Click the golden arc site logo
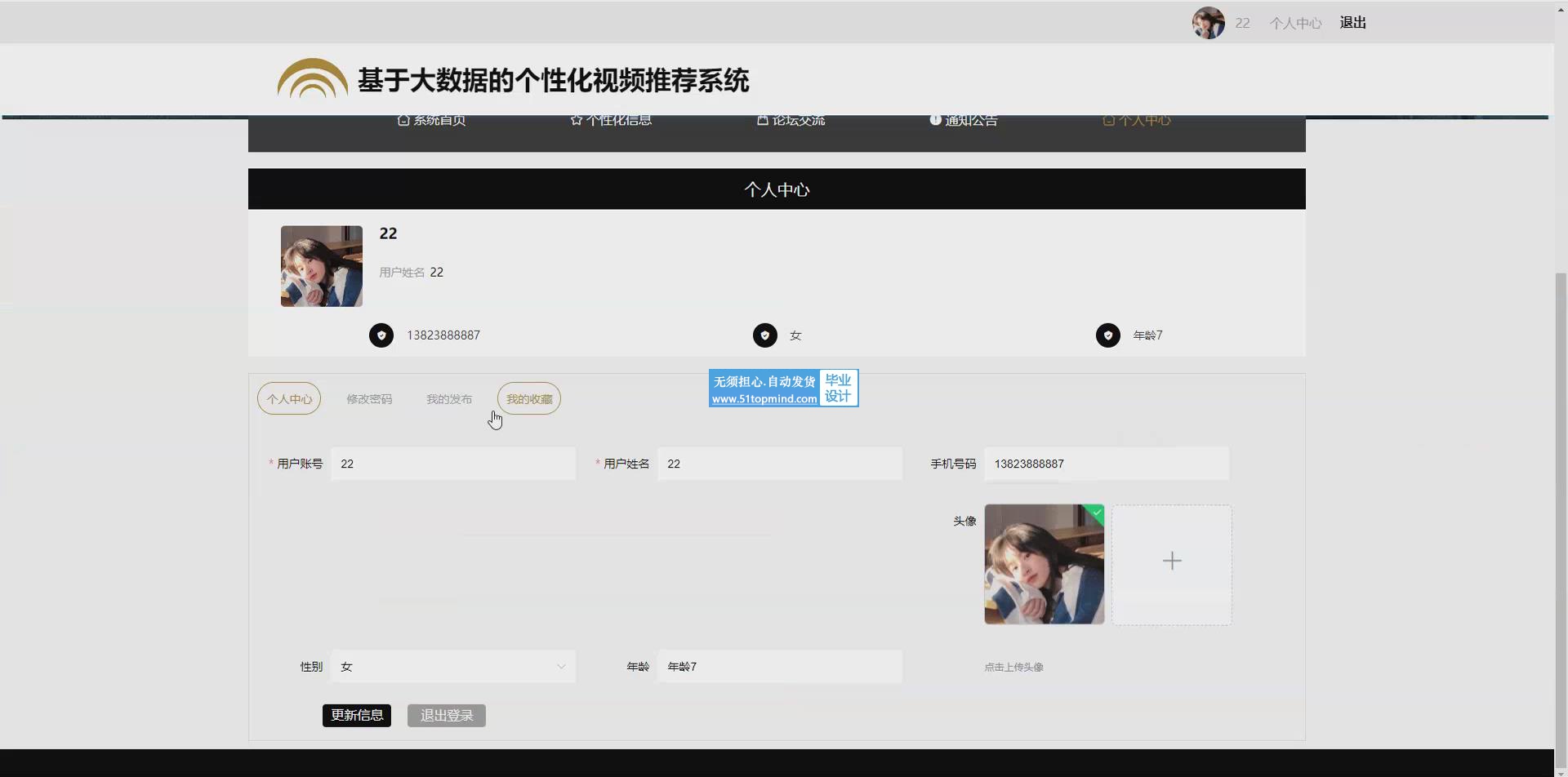Screen dimensions: 1568x777 [x=312, y=78]
